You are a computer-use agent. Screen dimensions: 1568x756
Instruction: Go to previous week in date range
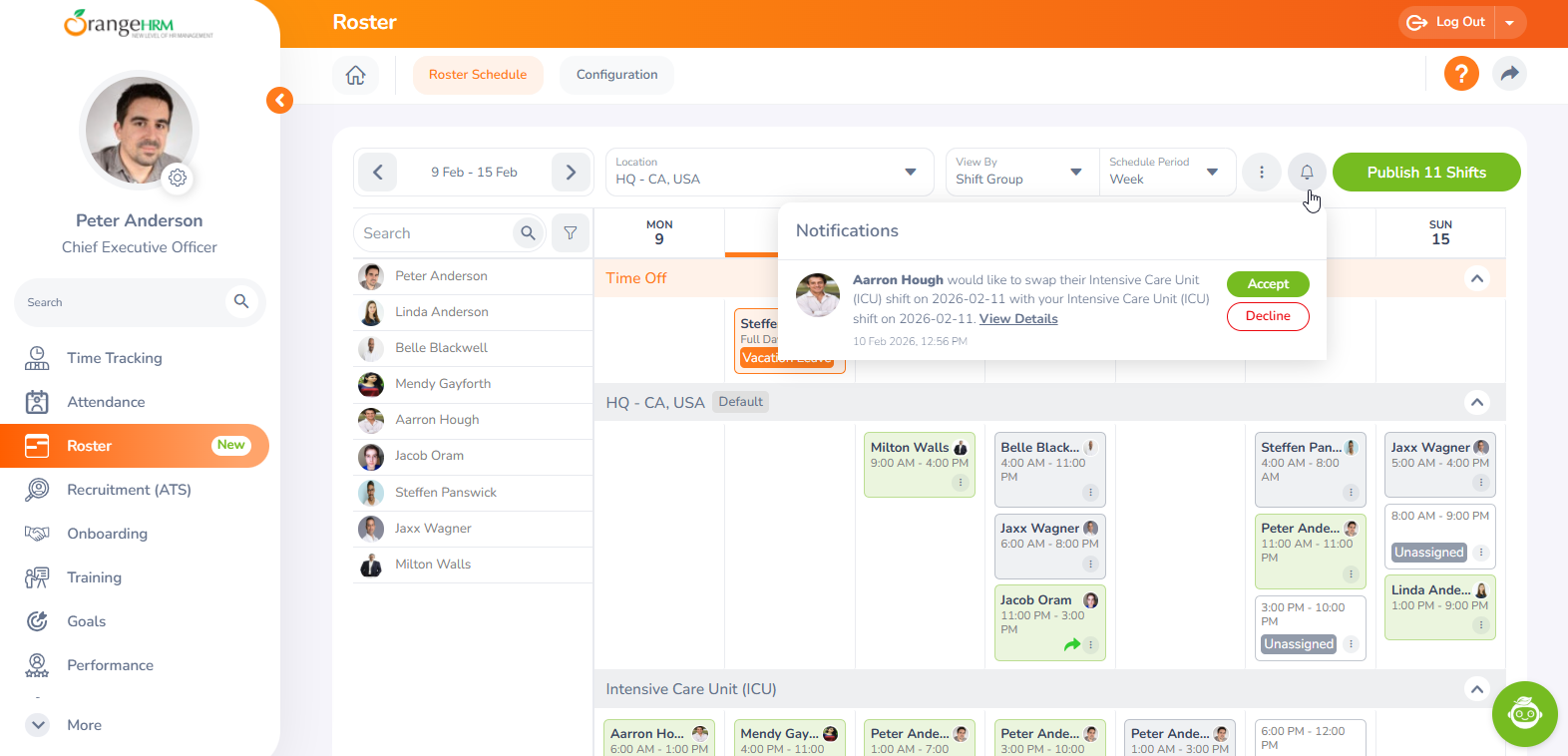pyautogui.click(x=378, y=173)
